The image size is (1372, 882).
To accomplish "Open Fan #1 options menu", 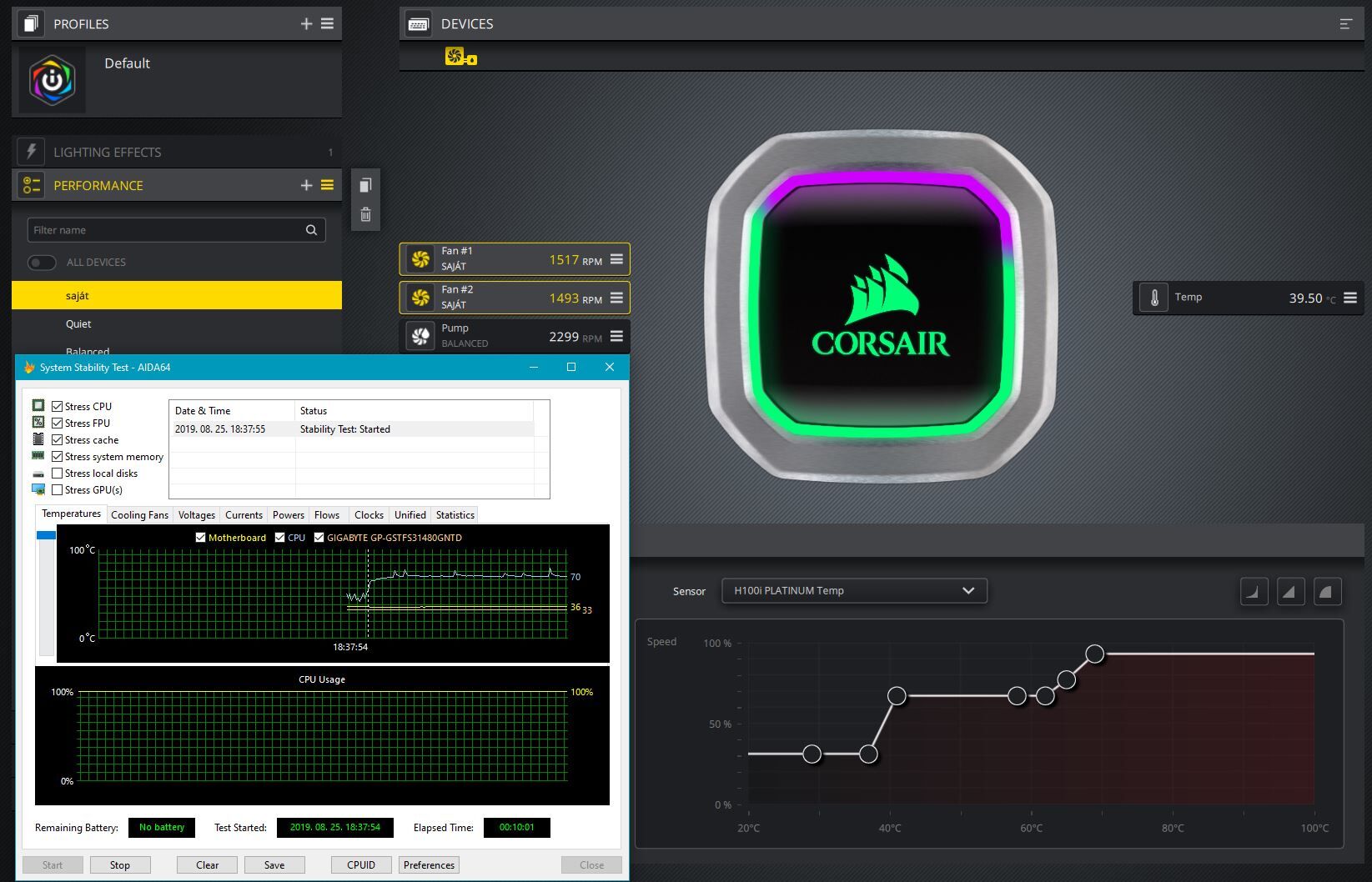I will coord(616,259).
